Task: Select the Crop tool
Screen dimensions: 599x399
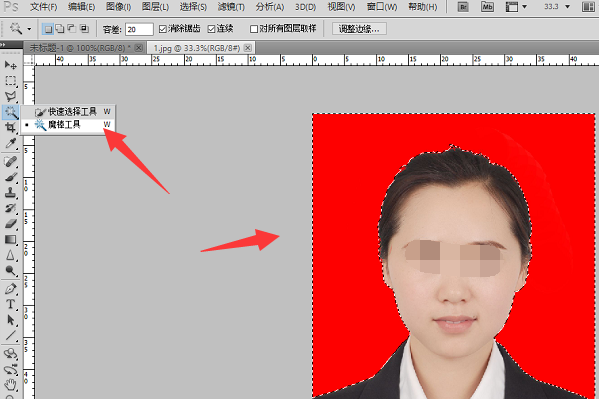Action: tap(10, 128)
